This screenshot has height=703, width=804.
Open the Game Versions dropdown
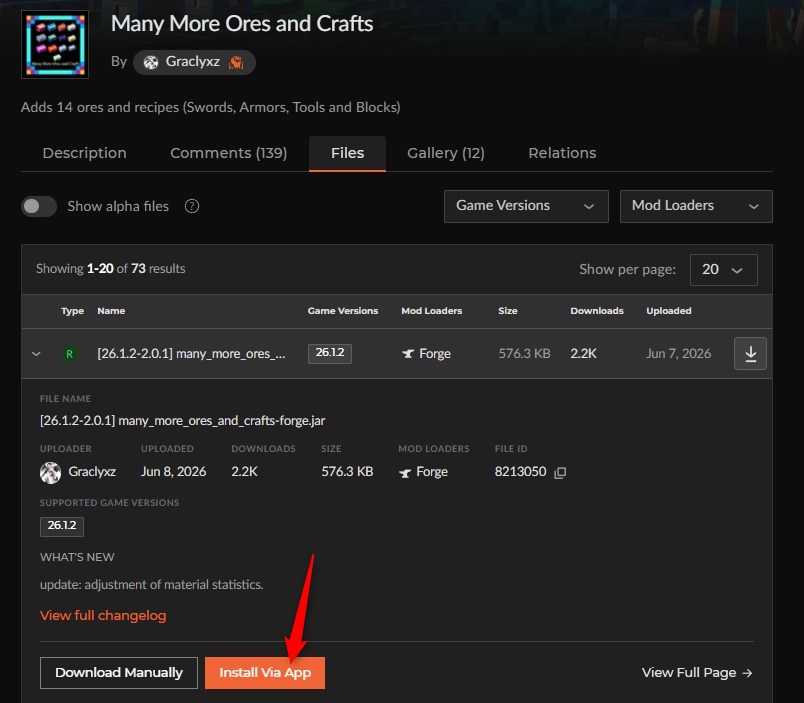(526, 206)
